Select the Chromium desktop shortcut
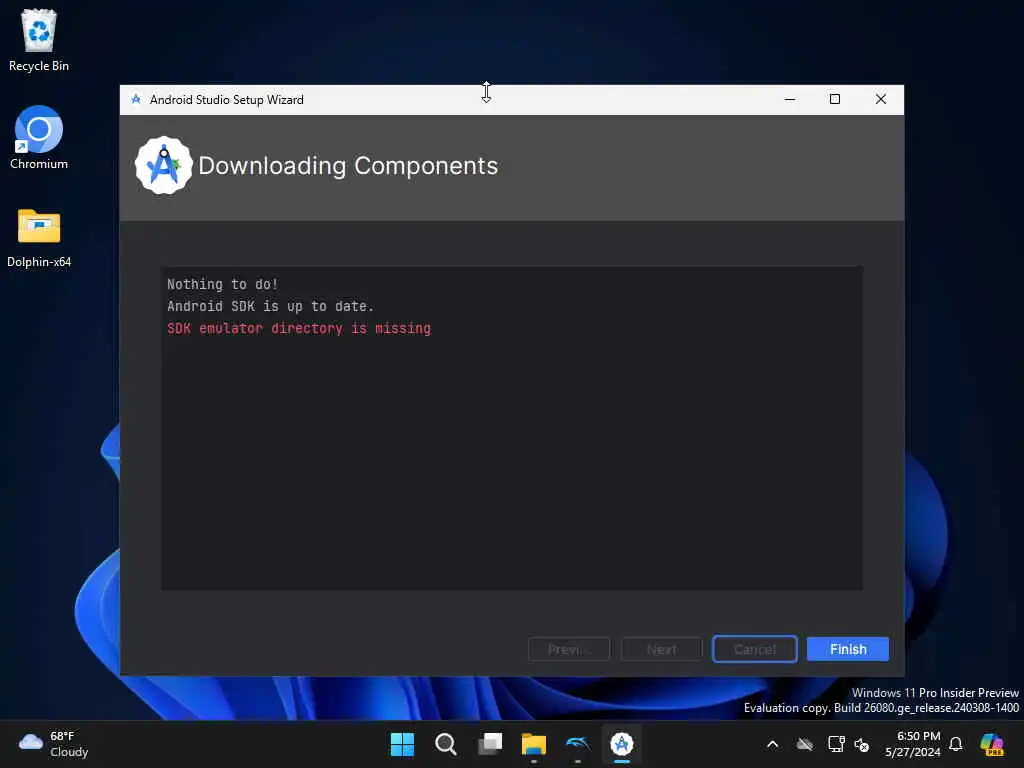The height and width of the screenshot is (768, 1024). [39, 138]
